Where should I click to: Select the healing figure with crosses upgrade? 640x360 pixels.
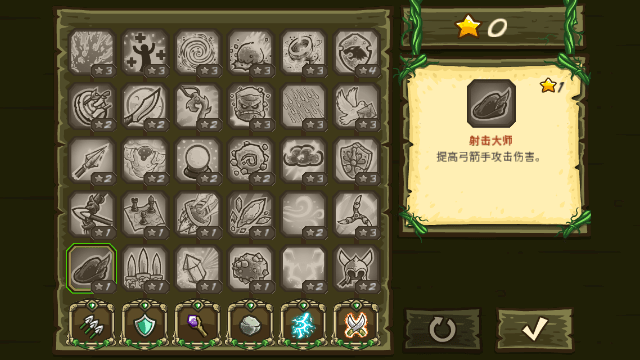pyautogui.click(x=144, y=52)
